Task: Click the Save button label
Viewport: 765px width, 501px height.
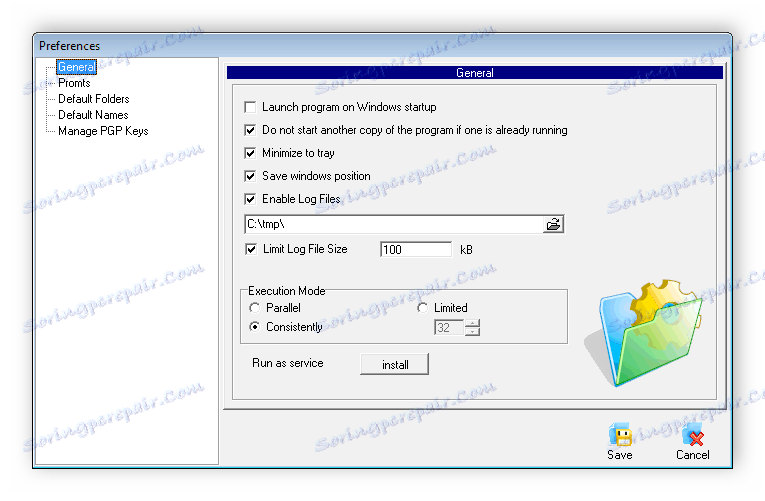Action: click(620, 455)
